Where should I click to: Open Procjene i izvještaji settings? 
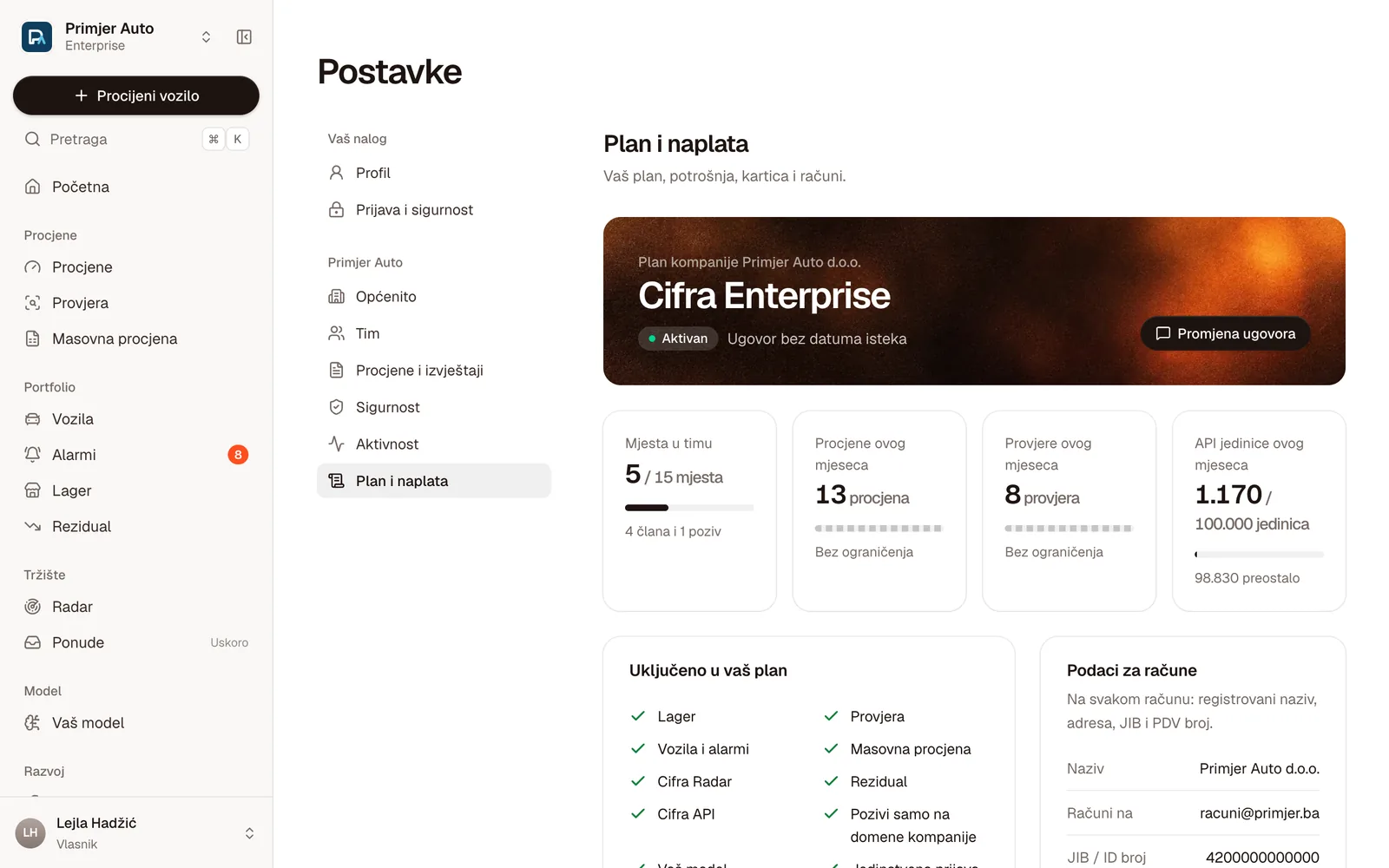434,371
